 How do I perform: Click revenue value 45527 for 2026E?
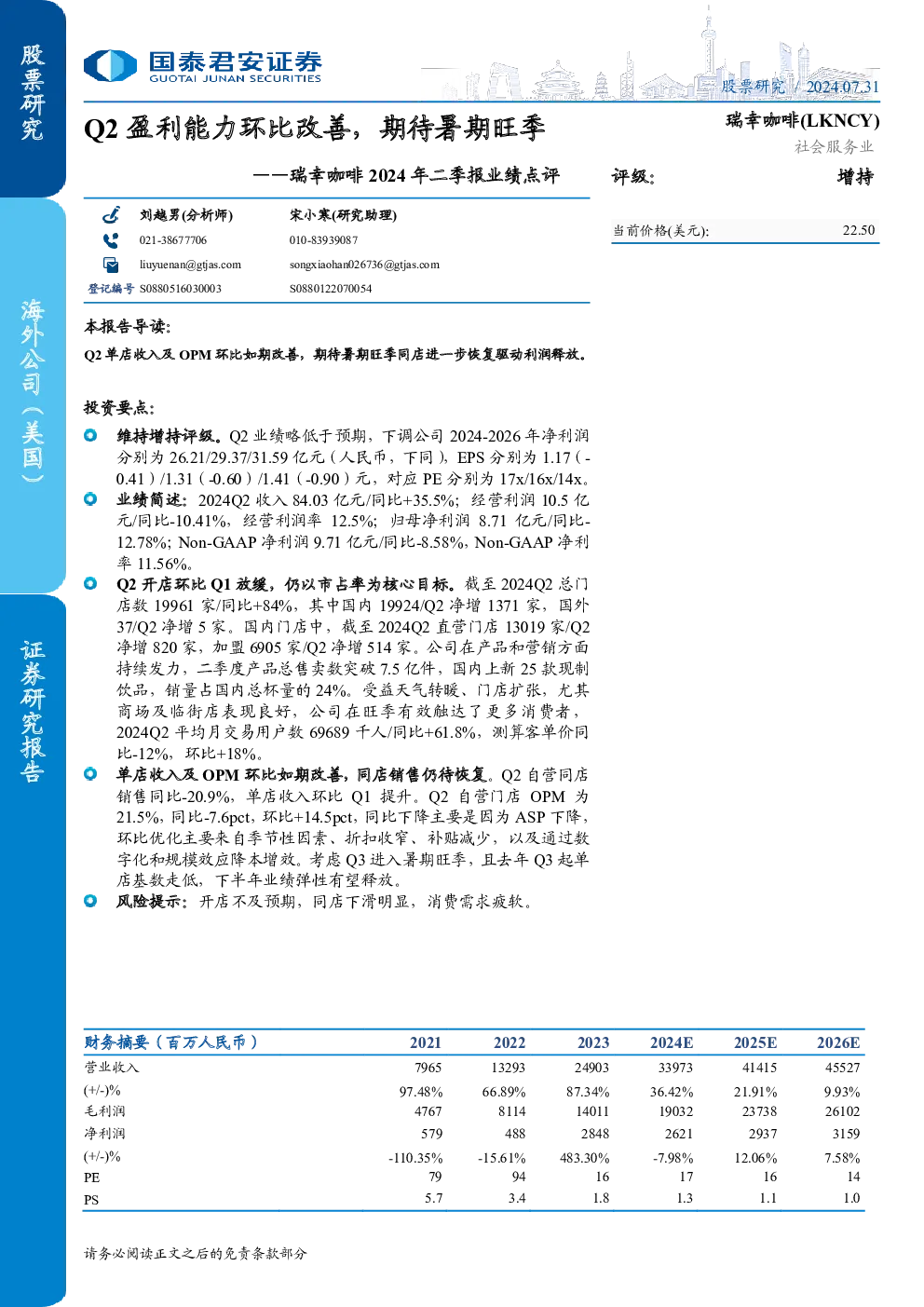(x=843, y=1068)
